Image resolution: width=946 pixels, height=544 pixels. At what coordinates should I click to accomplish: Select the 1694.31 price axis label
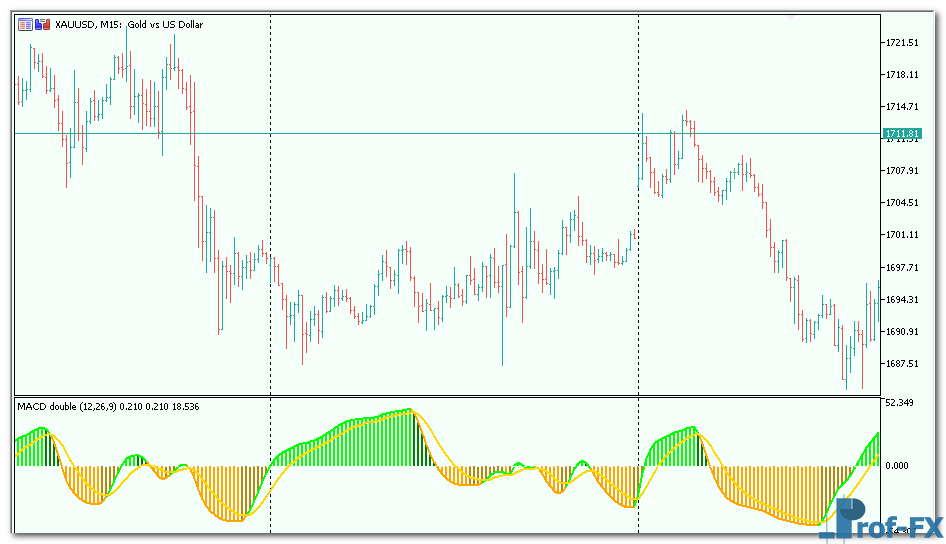tap(901, 299)
